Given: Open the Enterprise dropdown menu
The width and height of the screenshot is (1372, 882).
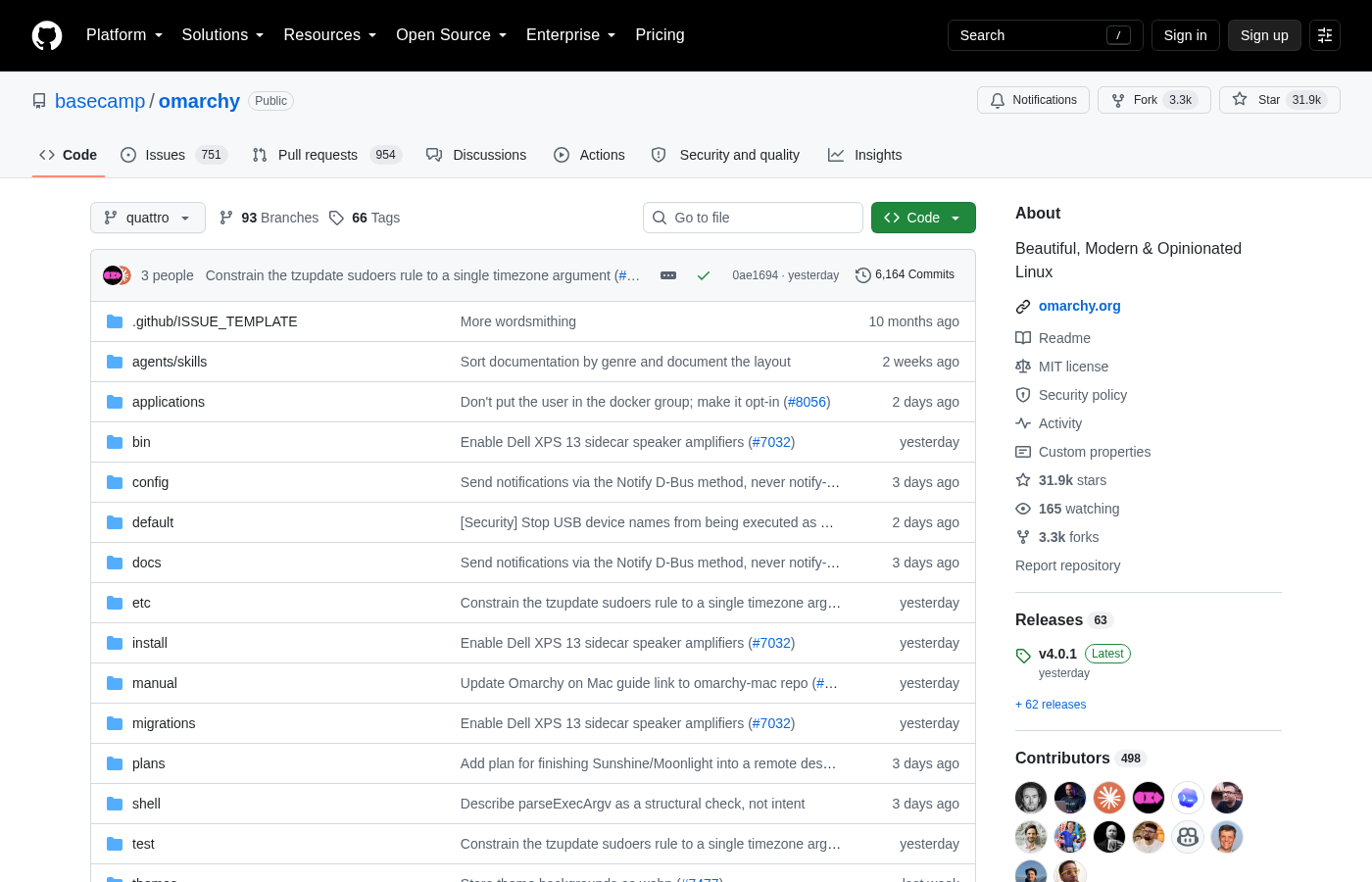Looking at the screenshot, I should coord(571,35).
